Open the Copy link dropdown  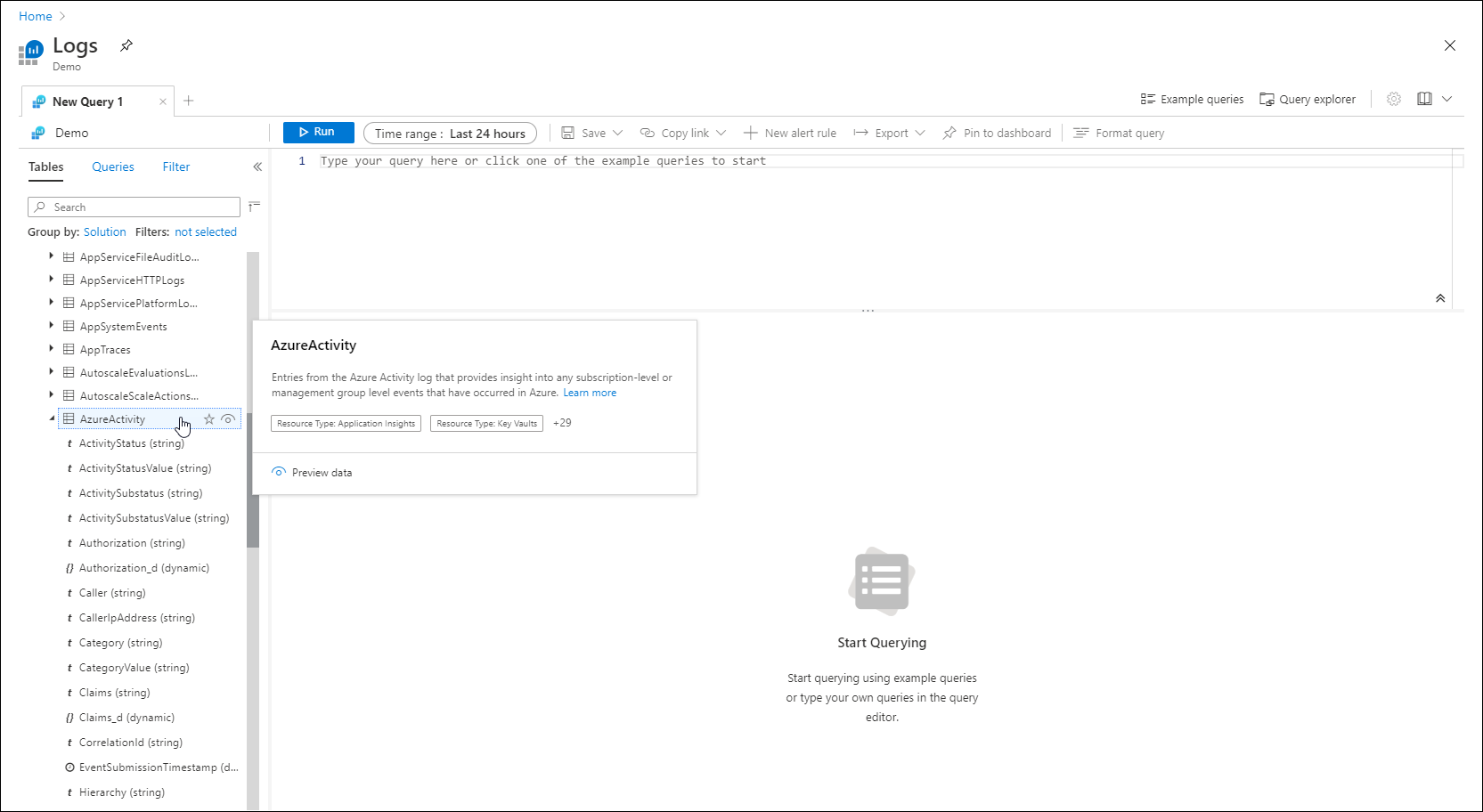click(683, 133)
